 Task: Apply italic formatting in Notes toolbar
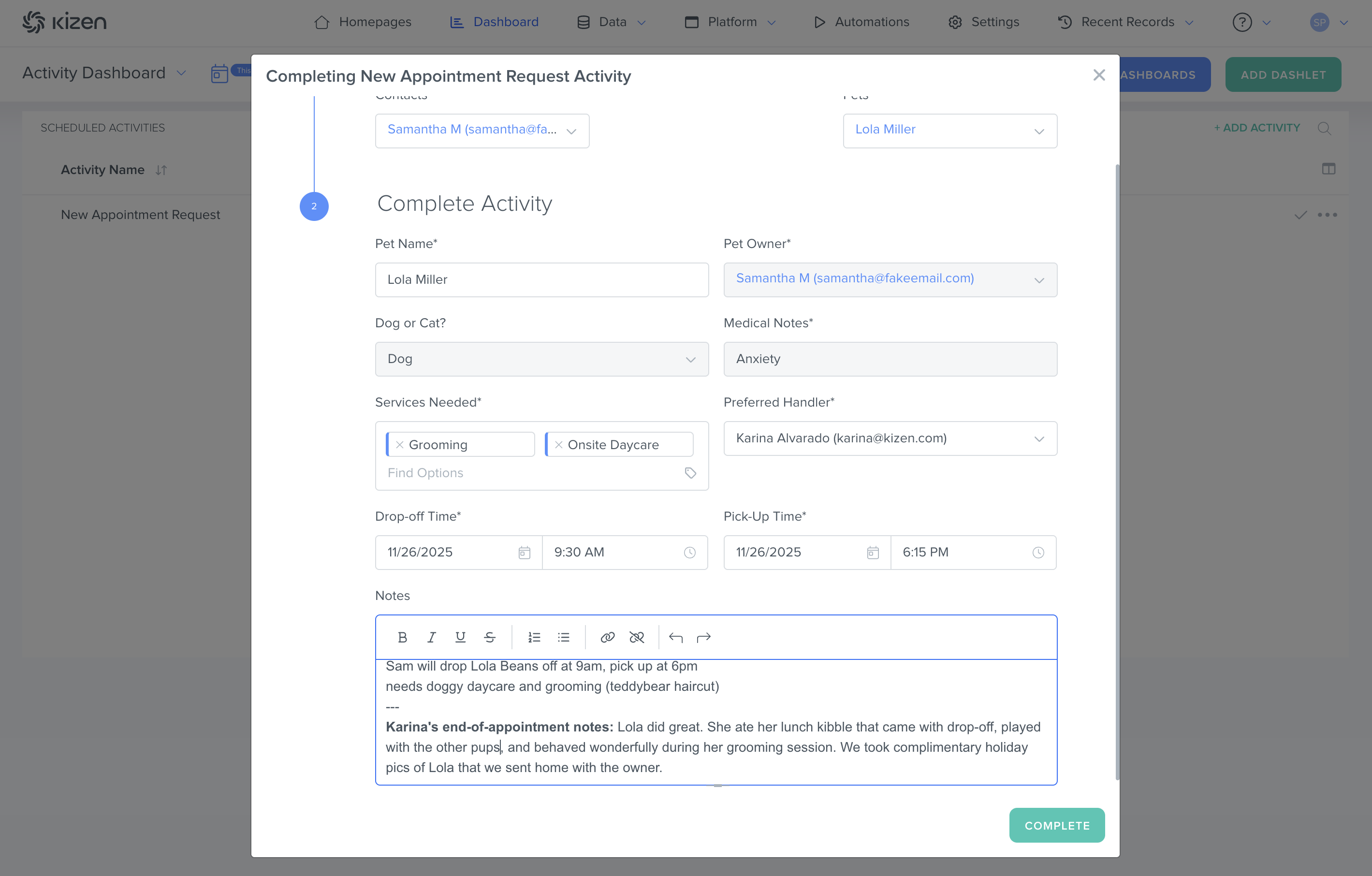[x=431, y=637]
